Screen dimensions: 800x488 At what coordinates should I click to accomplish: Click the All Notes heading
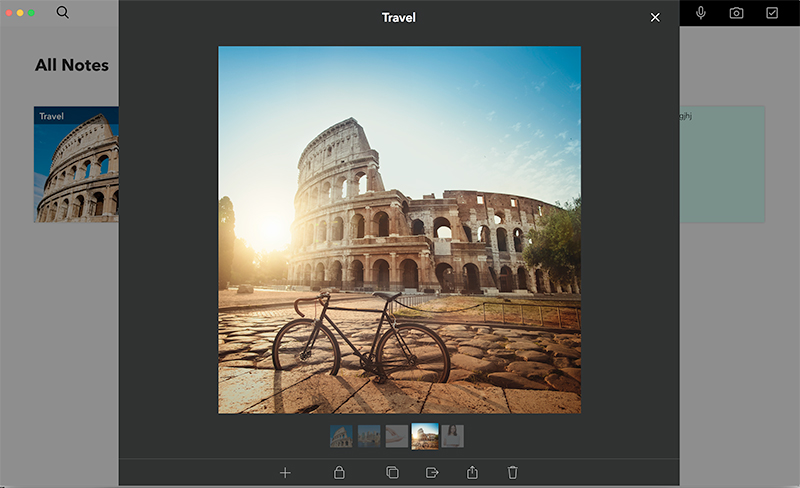pos(72,65)
